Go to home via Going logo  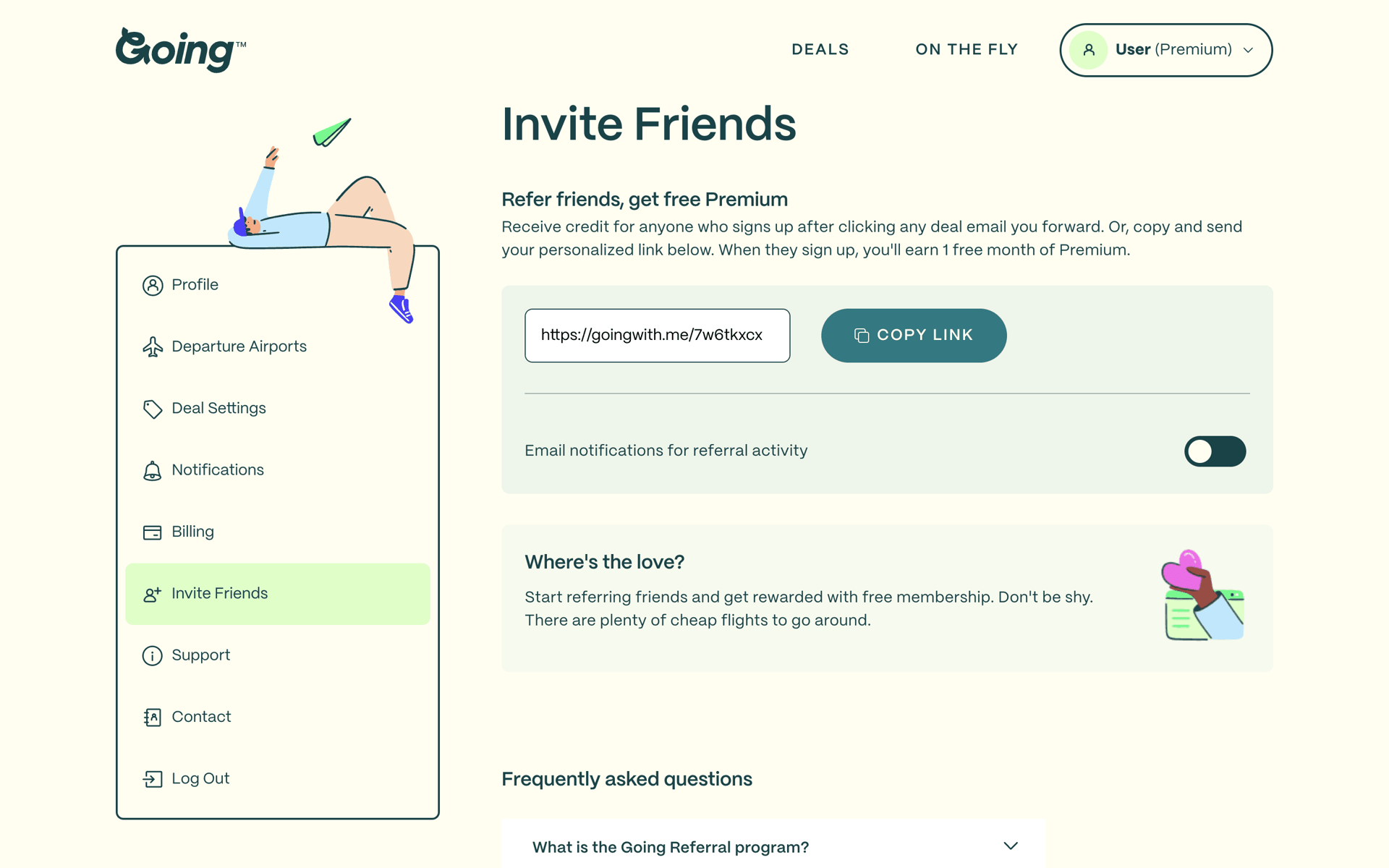[181, 50]
